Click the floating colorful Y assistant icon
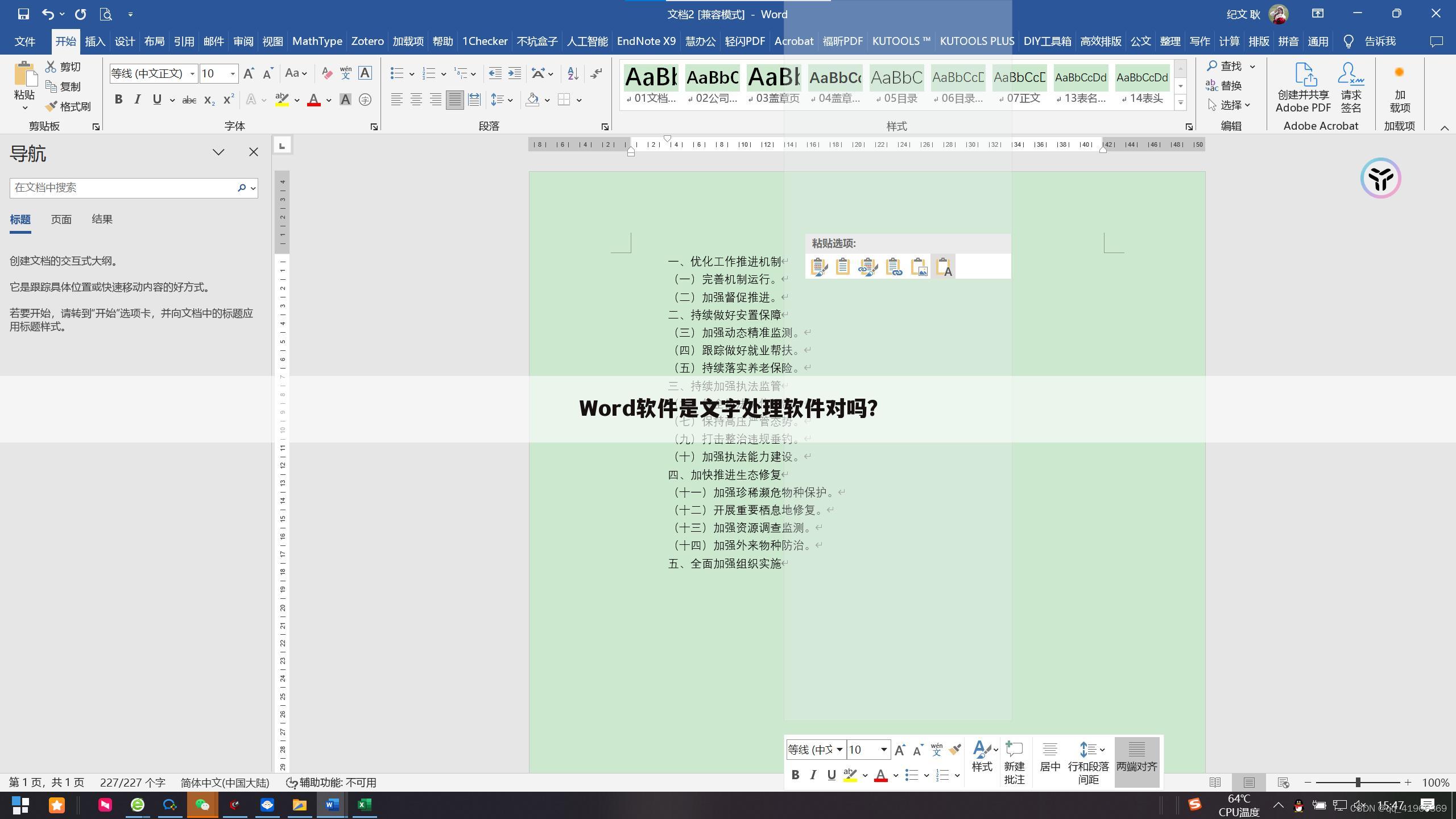This screenshot has height=819, width=1456. 1380,179
